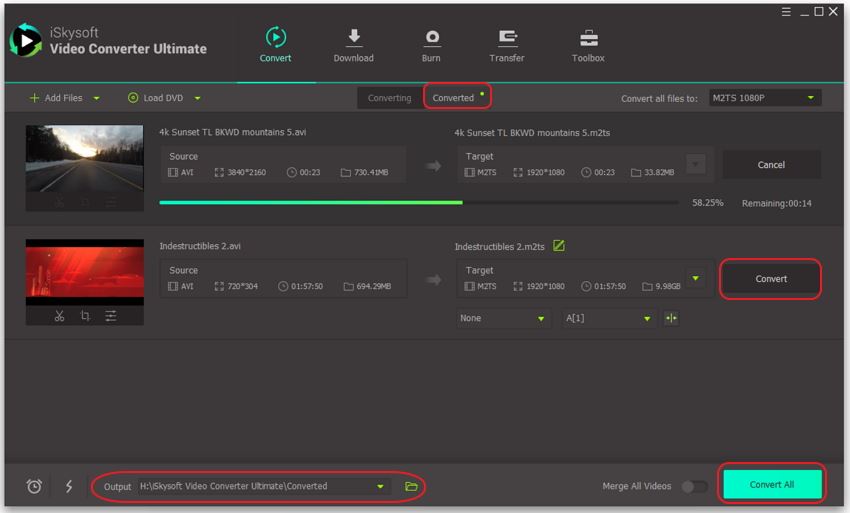Toggle Merge All Videos switch
The width and height of the screenshot is (850, 513).
coord(694,486)
